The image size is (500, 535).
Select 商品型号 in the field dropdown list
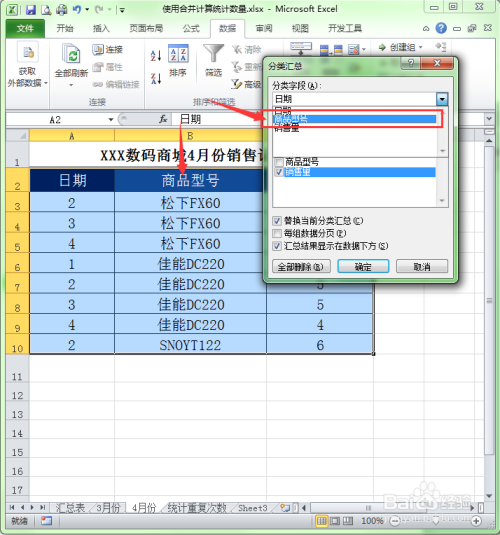(x=355, y=119)
